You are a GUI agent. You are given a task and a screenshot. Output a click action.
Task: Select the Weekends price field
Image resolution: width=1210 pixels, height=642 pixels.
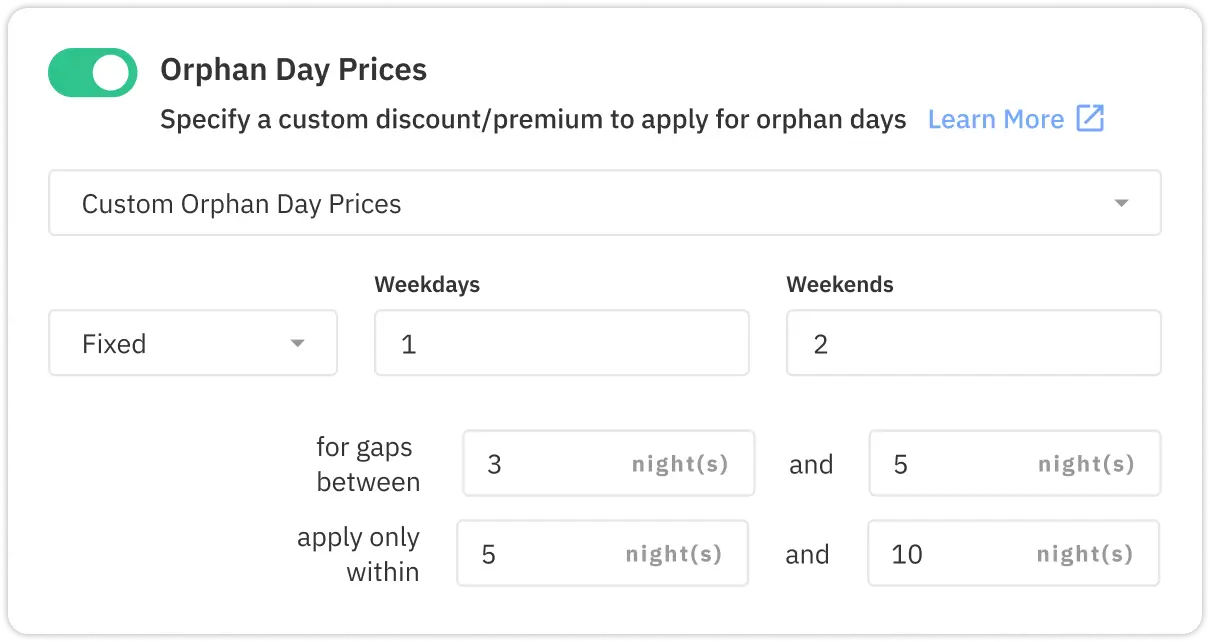click(973, 343)
